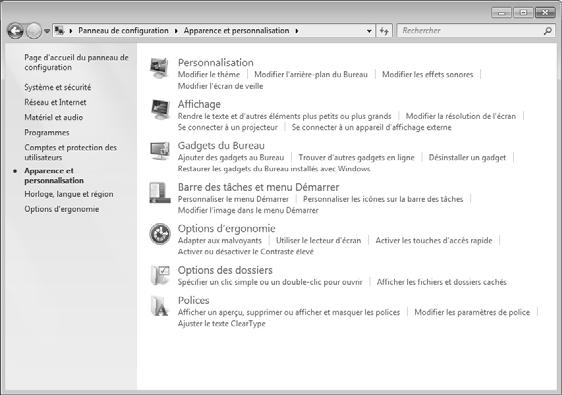
Task: Open Horloge, langue et région
Action: [x=69, y=194]
